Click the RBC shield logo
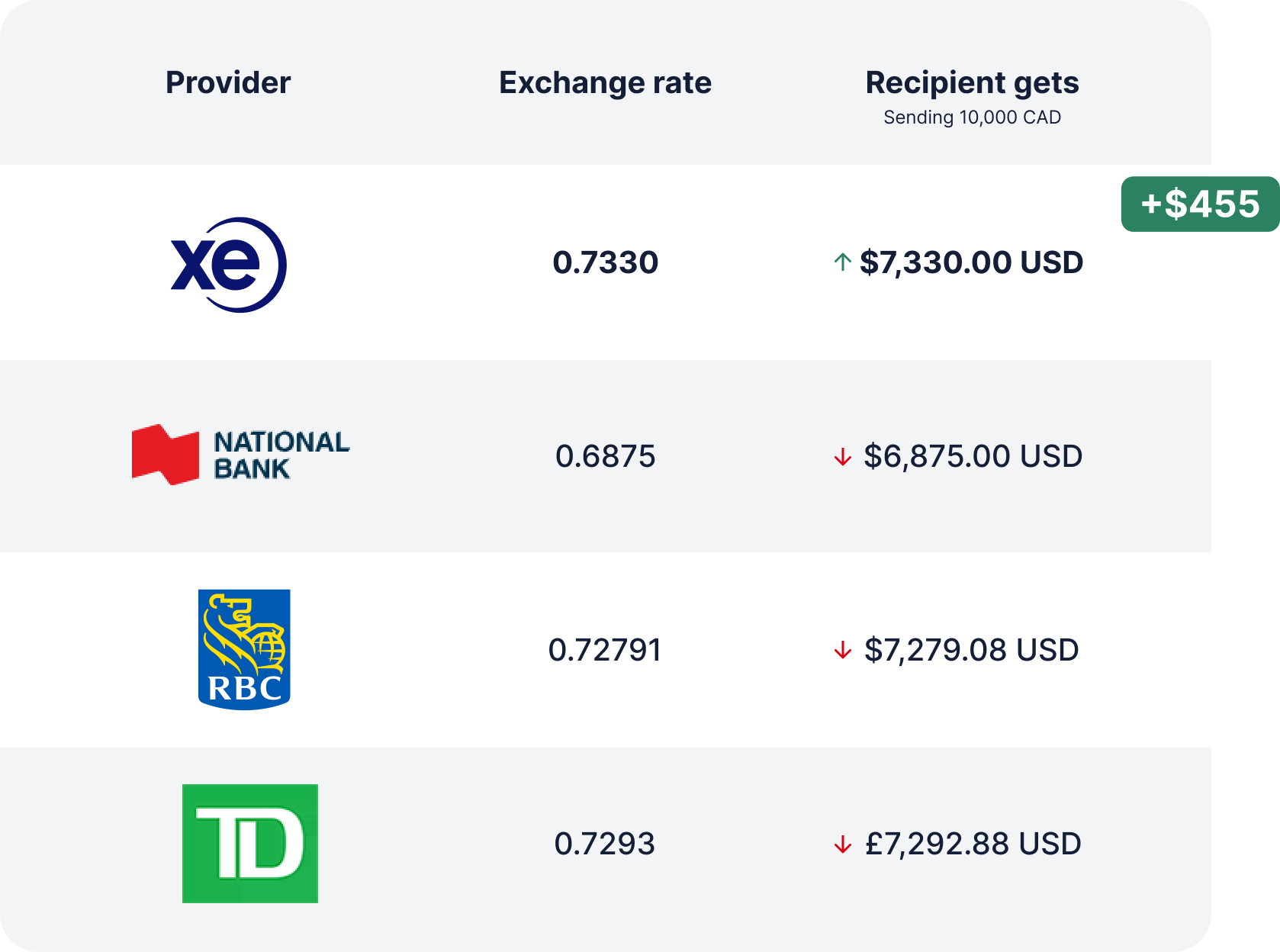The image size is (1280, 952). tap(244, 649)
